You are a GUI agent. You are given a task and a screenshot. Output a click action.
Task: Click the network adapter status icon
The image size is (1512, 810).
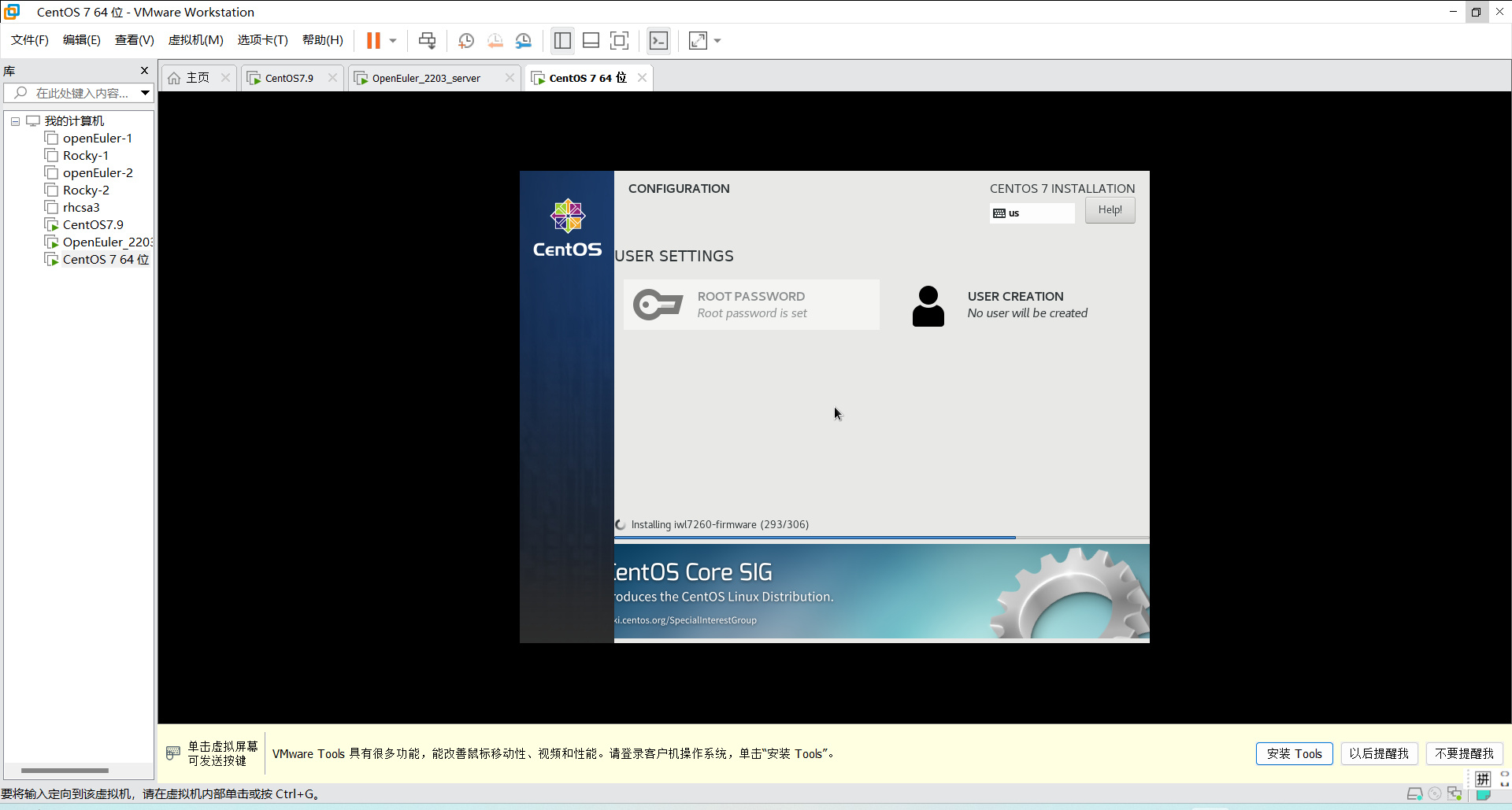point(1454,793)
